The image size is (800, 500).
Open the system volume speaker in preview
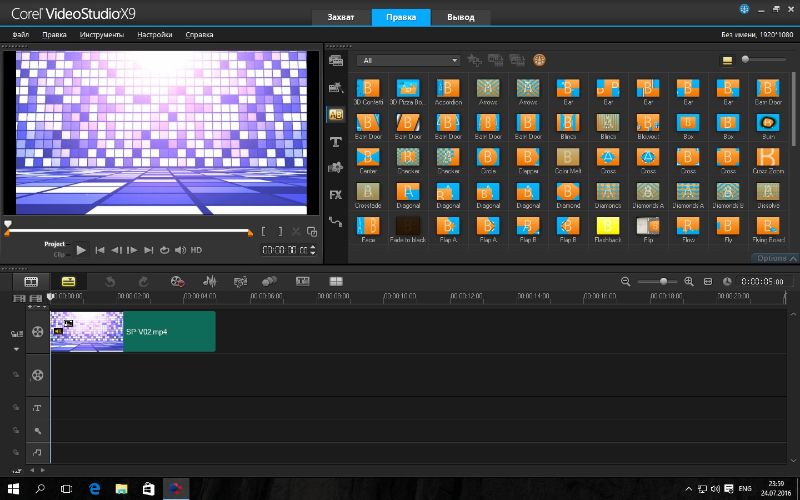point(180,250)
